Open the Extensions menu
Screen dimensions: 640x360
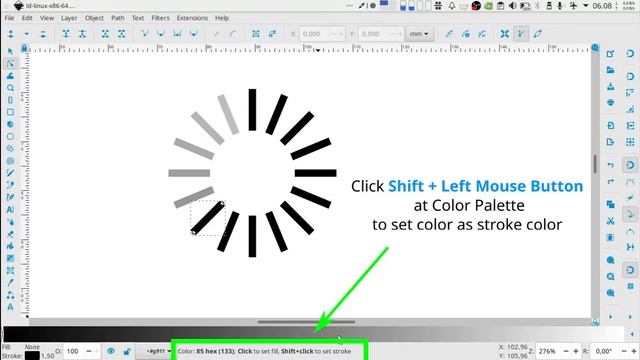tap(192, 18)
